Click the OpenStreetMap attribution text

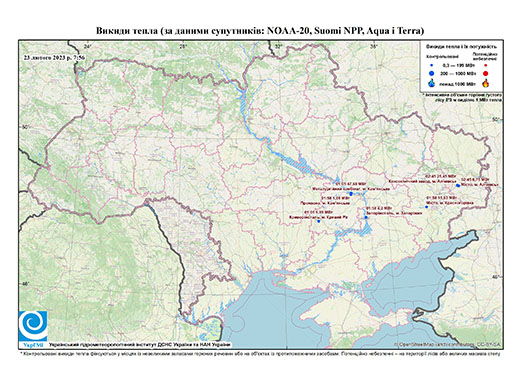pyautogui.click(x=447, y=344)
